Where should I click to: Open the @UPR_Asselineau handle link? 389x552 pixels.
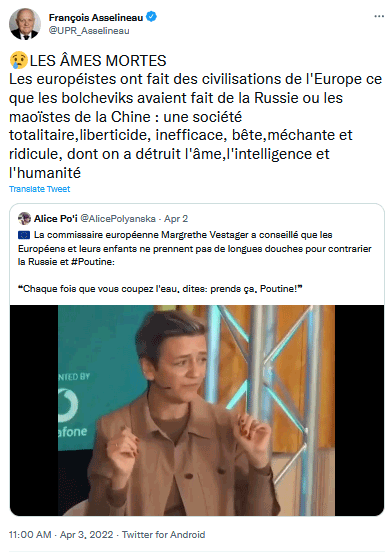(89, 31)
